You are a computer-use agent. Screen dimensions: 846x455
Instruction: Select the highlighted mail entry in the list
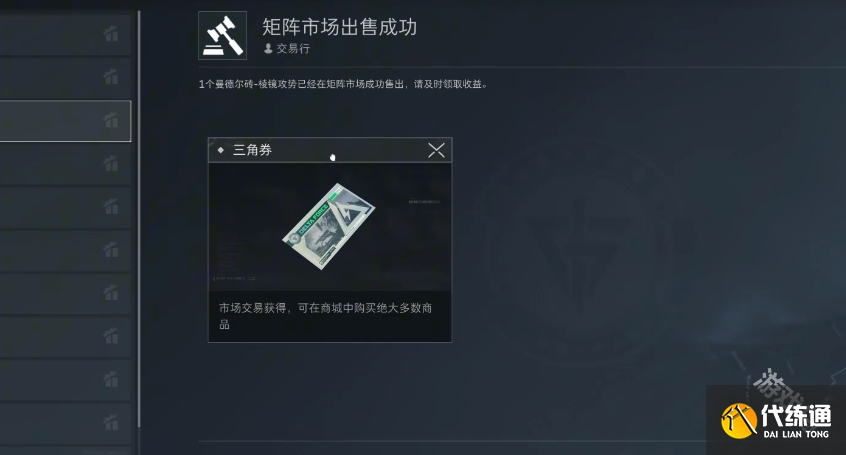(65, 121)
